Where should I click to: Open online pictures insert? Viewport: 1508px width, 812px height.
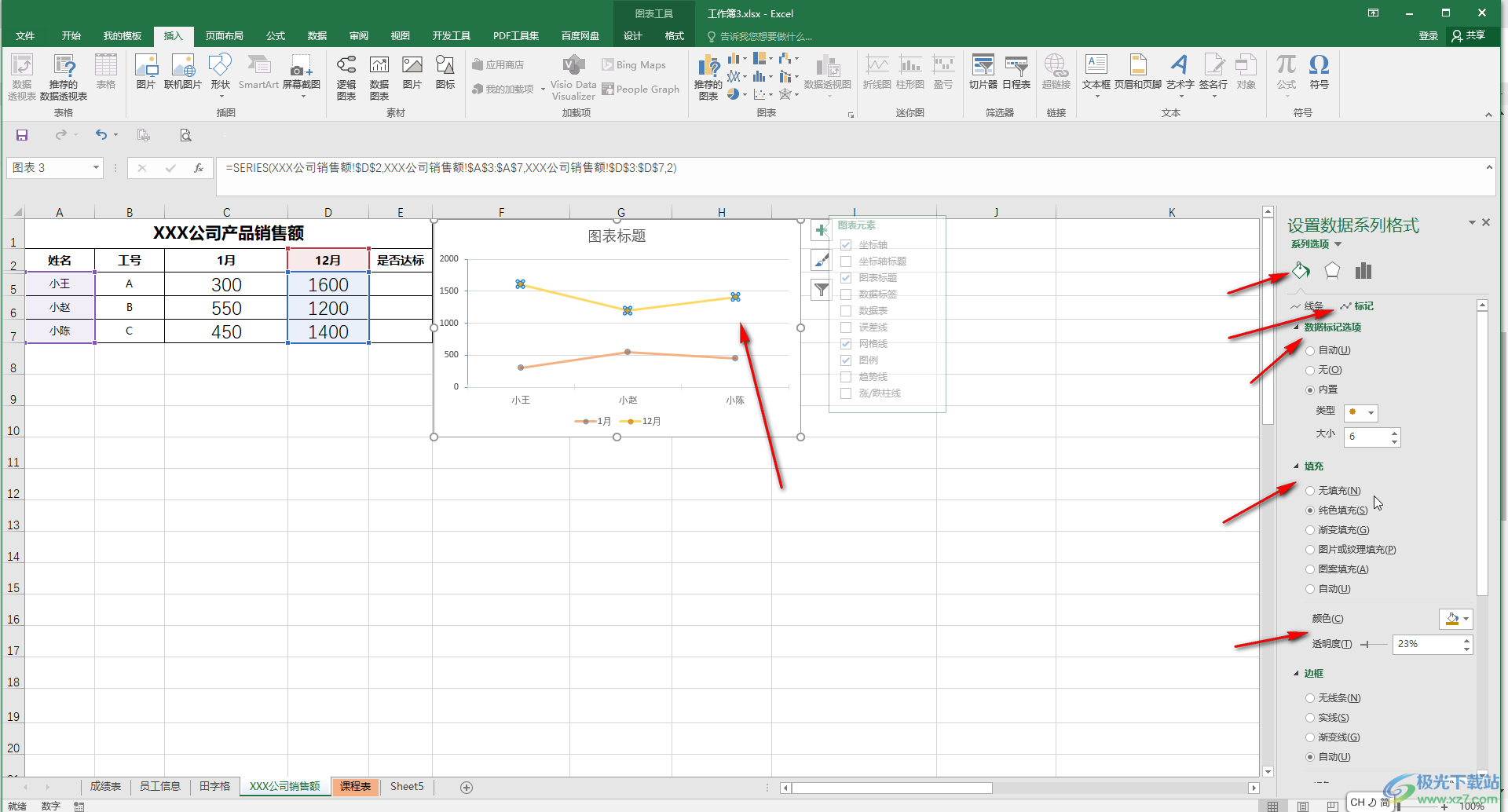[182, 71]
